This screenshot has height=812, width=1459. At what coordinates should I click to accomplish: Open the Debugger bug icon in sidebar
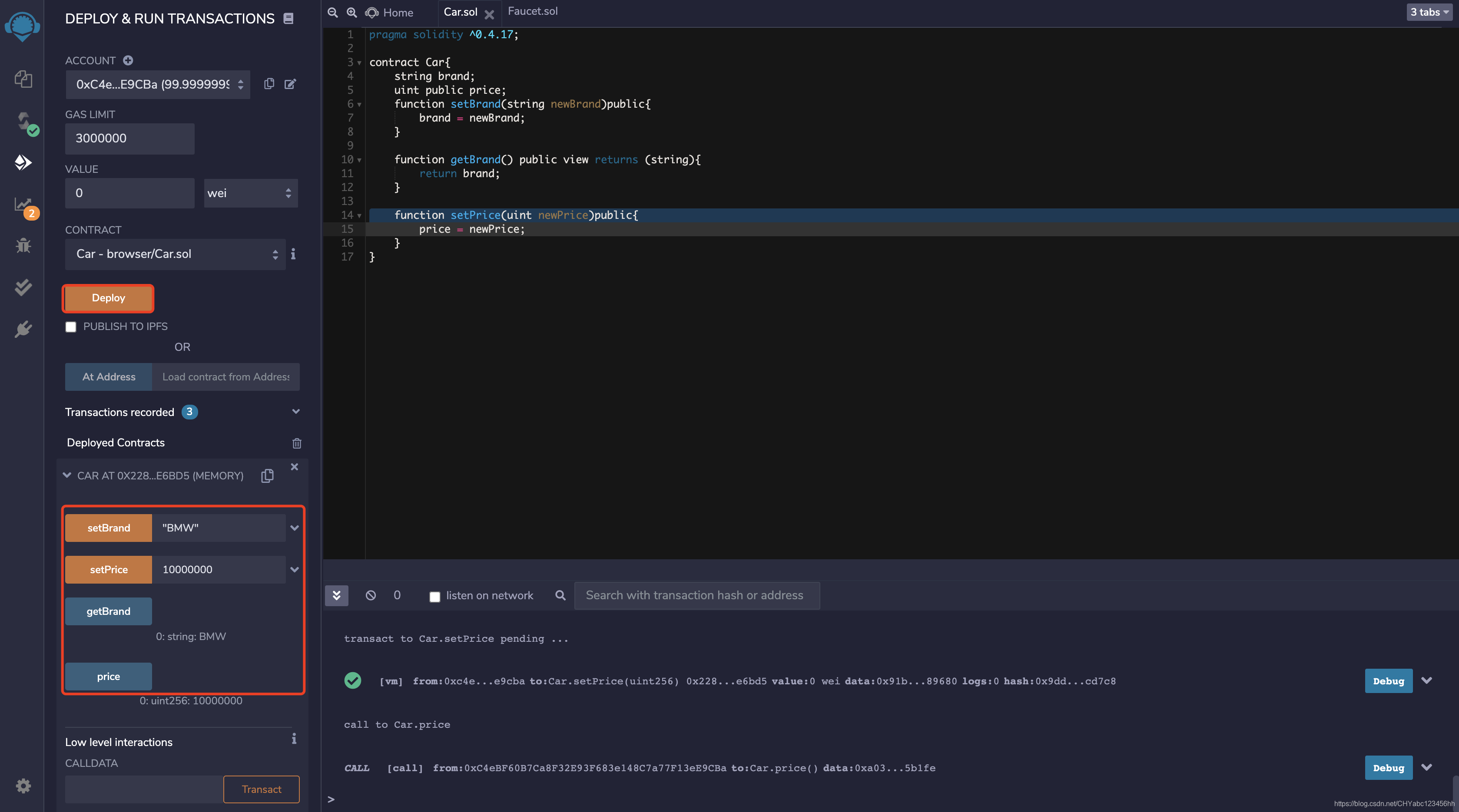pos(23,245)
